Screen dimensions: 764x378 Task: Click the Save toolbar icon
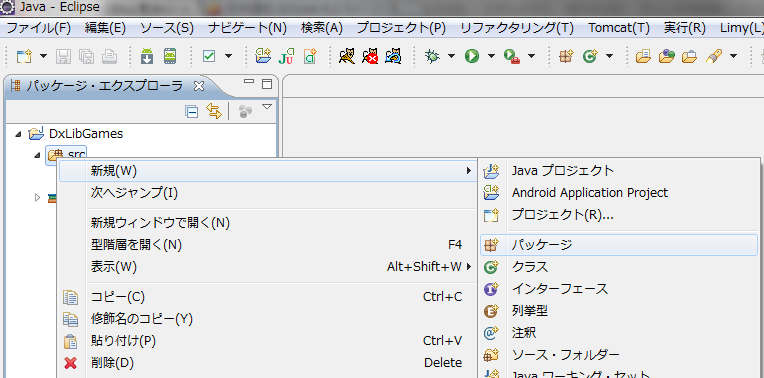click(x=64, y=57)
